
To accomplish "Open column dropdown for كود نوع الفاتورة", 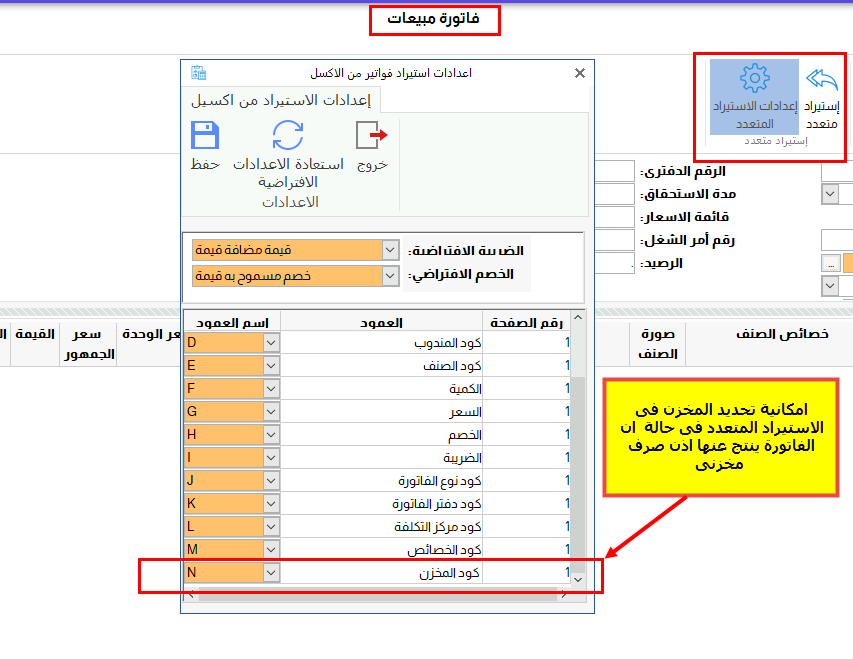I will click(x=271, y=481).
